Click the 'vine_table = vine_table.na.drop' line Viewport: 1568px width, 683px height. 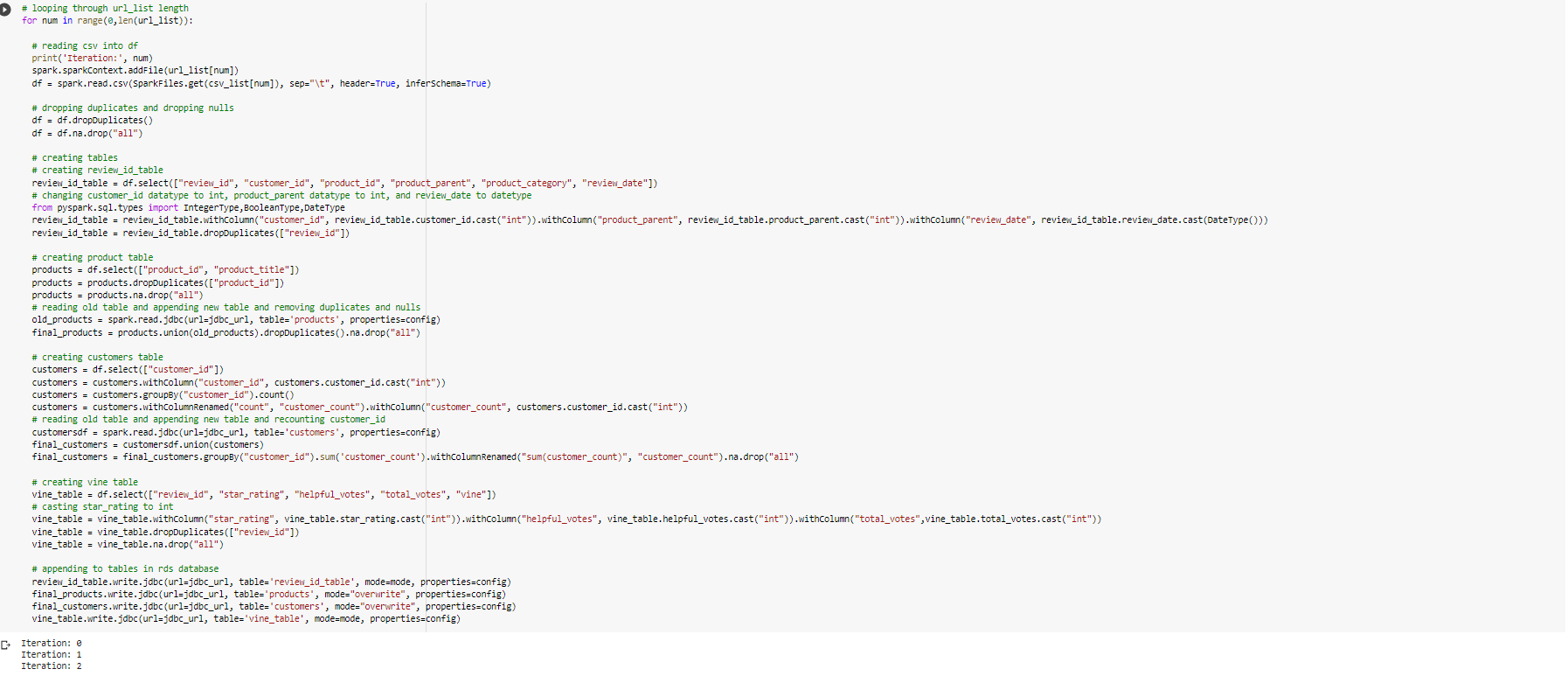click(128, 545)
